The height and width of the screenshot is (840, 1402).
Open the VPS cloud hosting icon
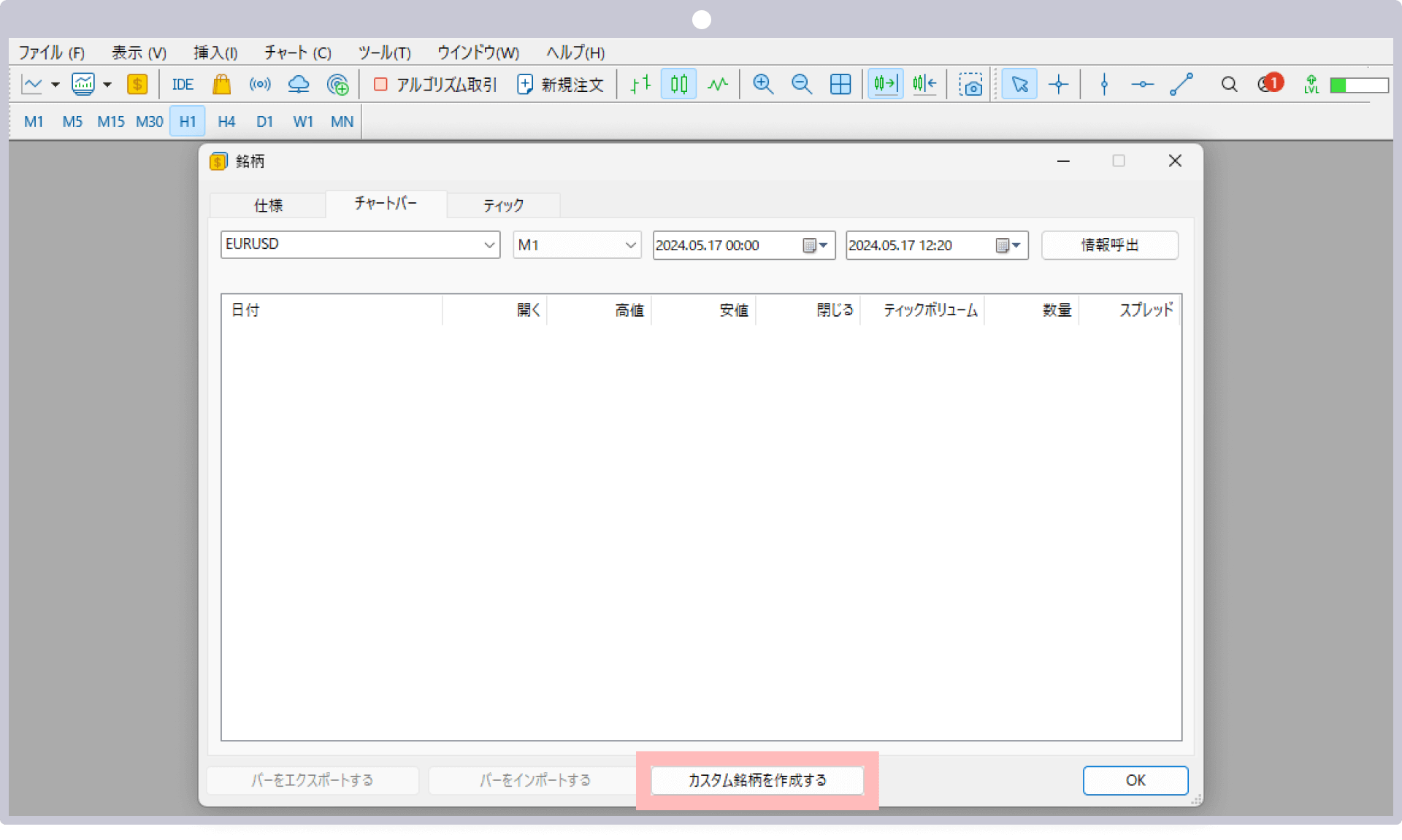(299, 85)
